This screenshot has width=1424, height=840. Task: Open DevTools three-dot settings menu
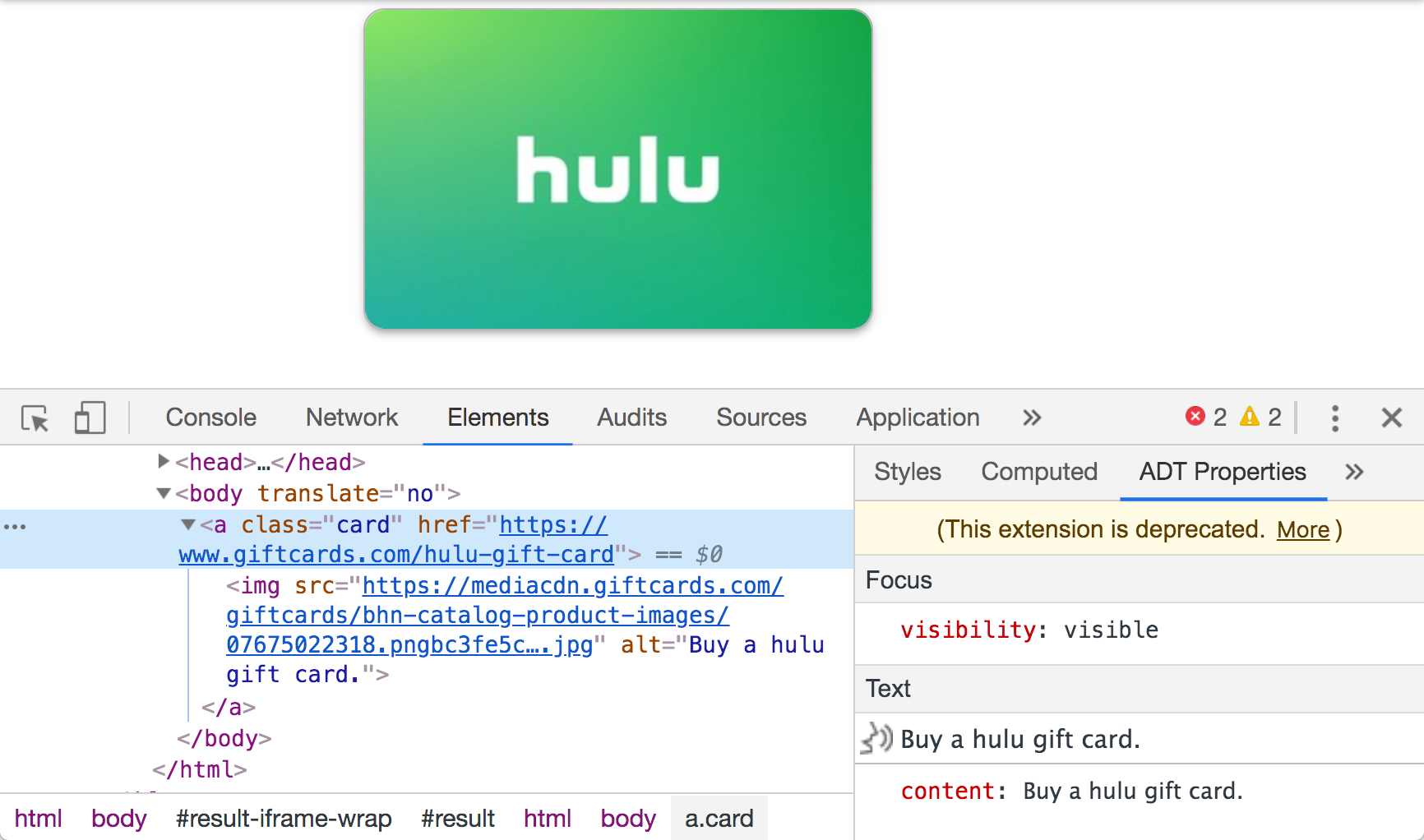[x=1334, y=418]
